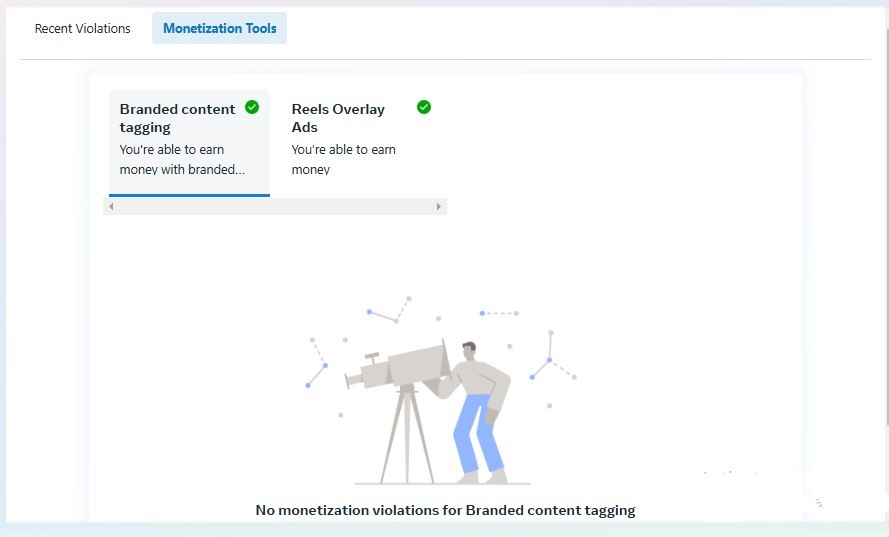Select the Monetization Tools tab

pyautogui.click(x=219, y=28)
